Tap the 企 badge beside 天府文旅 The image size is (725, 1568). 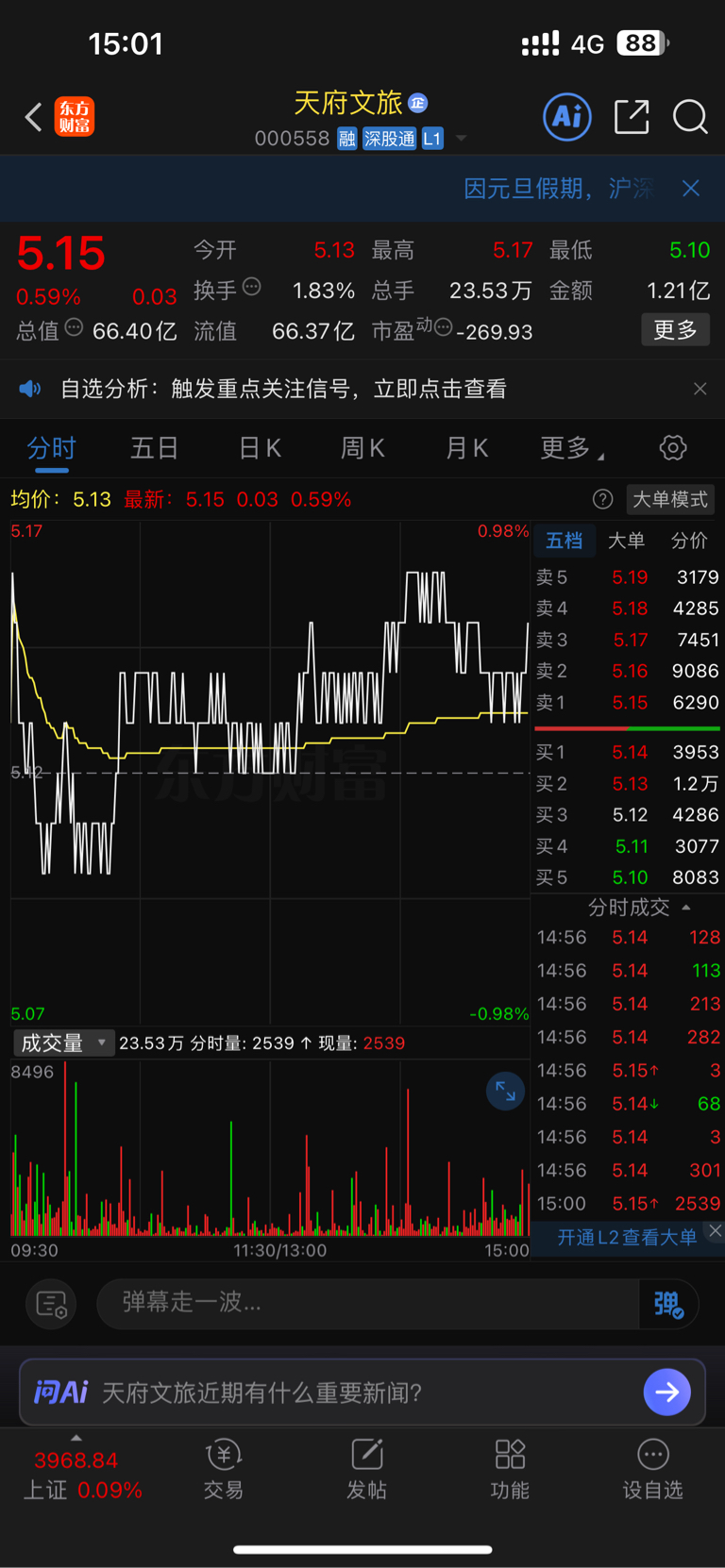click(418, 103)
